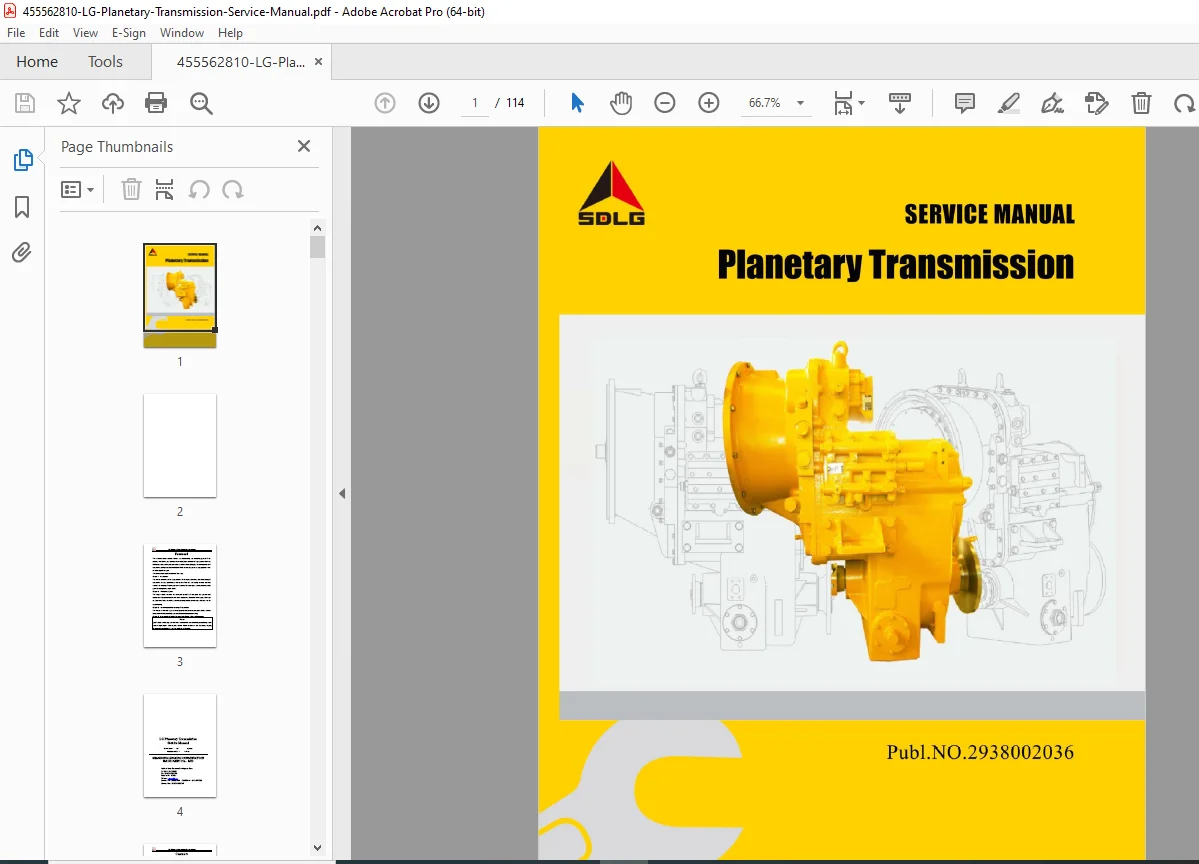Viewport: 1199px width, 864px height.
Task: Print the document with the printer icon
Action: coord(156,103)
